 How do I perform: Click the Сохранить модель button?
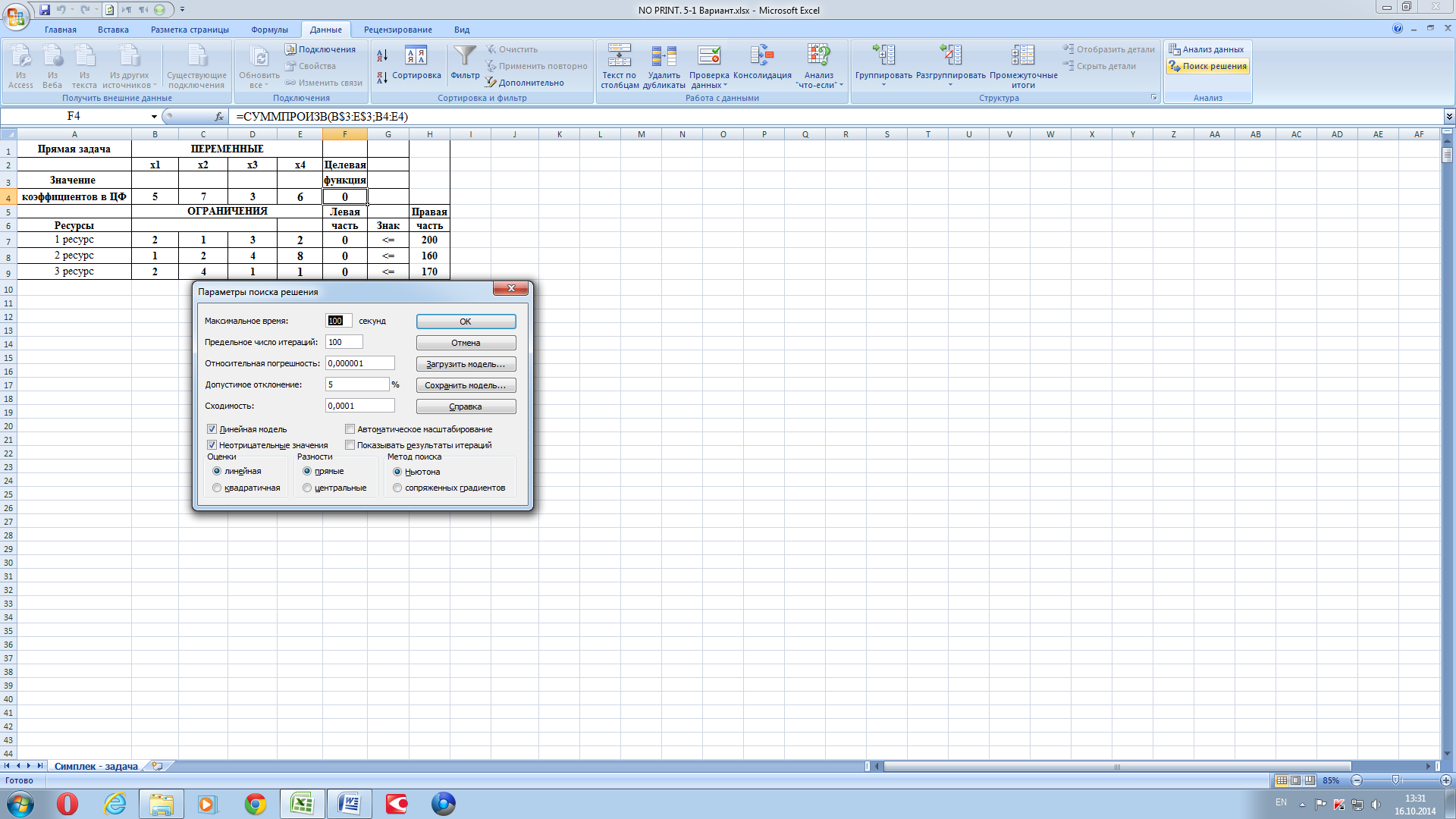click(466, 385)
